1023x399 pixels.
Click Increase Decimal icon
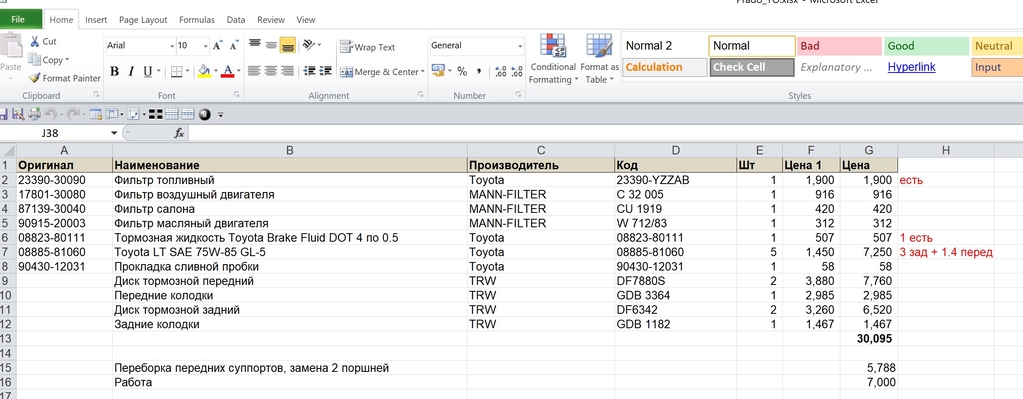(x=500, y=71)
